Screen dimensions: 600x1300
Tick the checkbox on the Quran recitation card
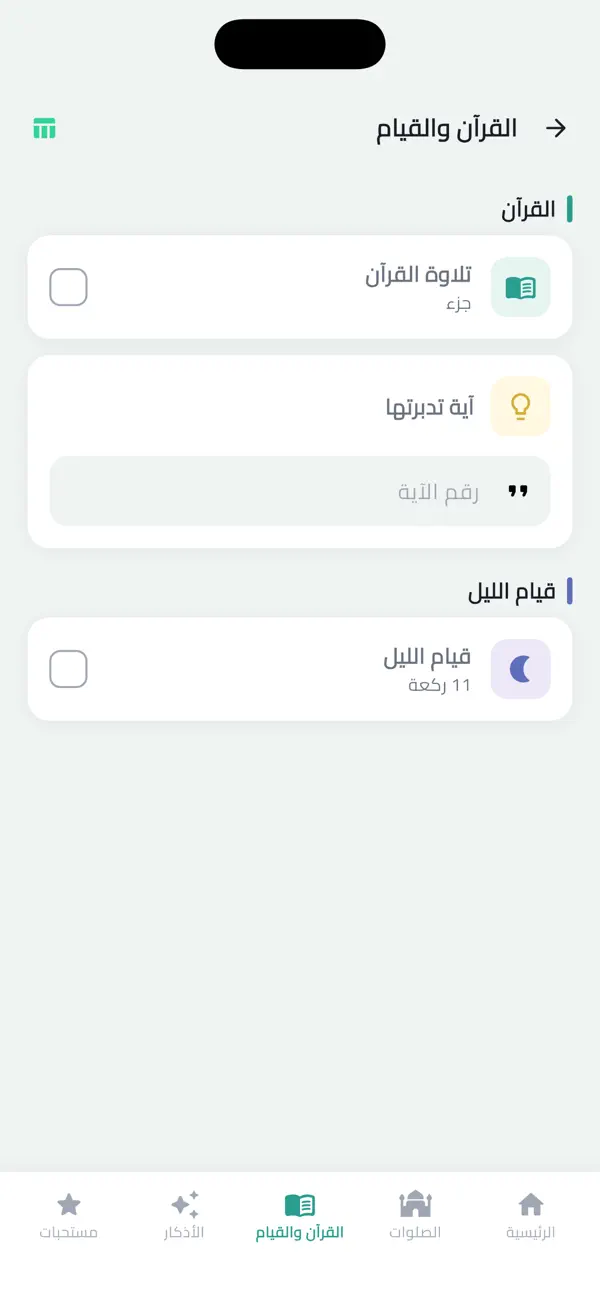tap(68, 287)
